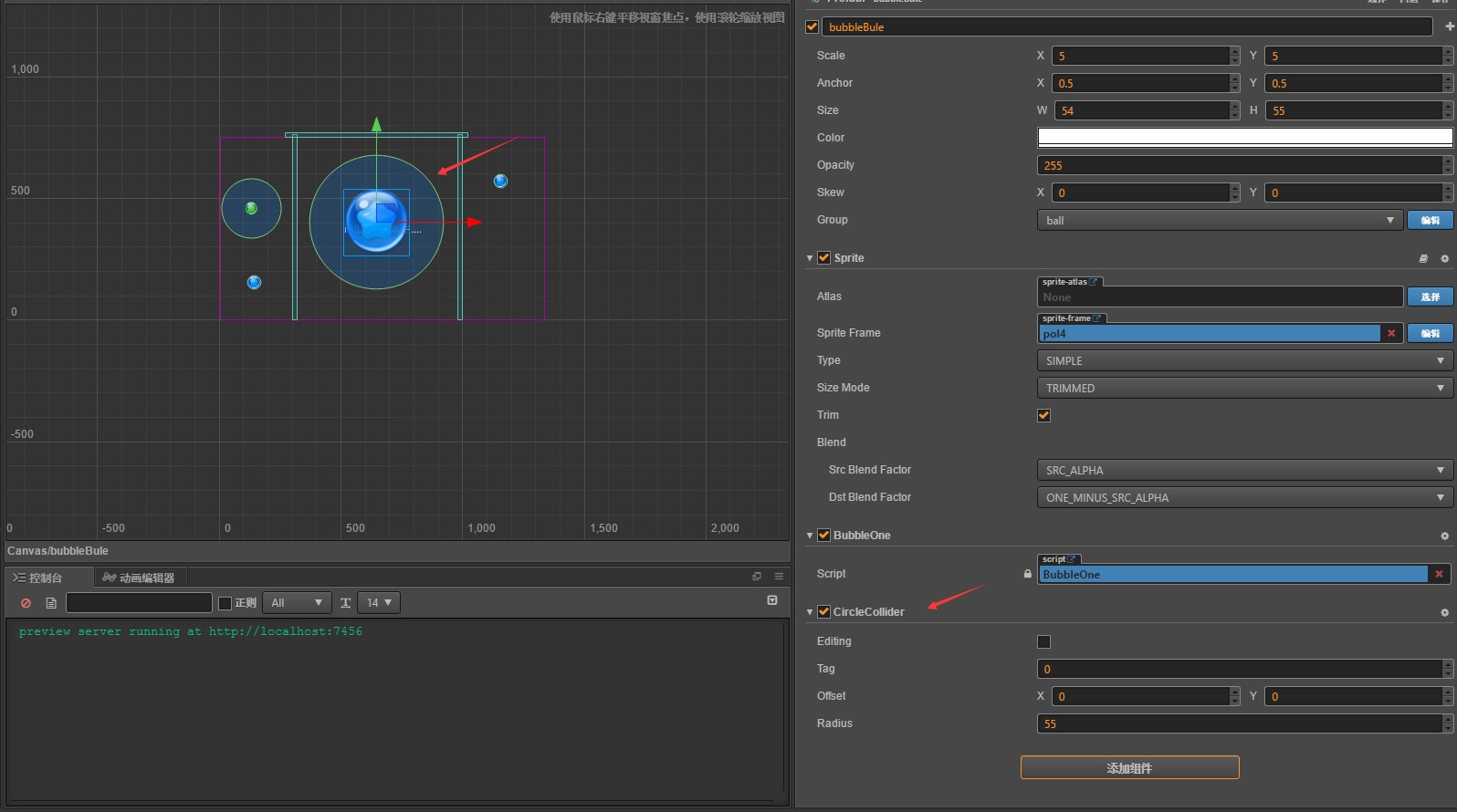Switch to the 动画编辑器 tab
The height and width of the screenshot is (812, 1457).
pyautogui.click(x=140, y=578)
